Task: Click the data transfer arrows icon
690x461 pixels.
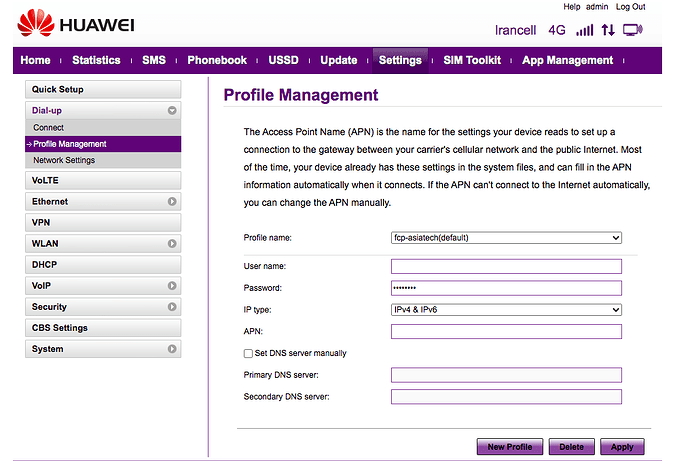Action: 608,30
